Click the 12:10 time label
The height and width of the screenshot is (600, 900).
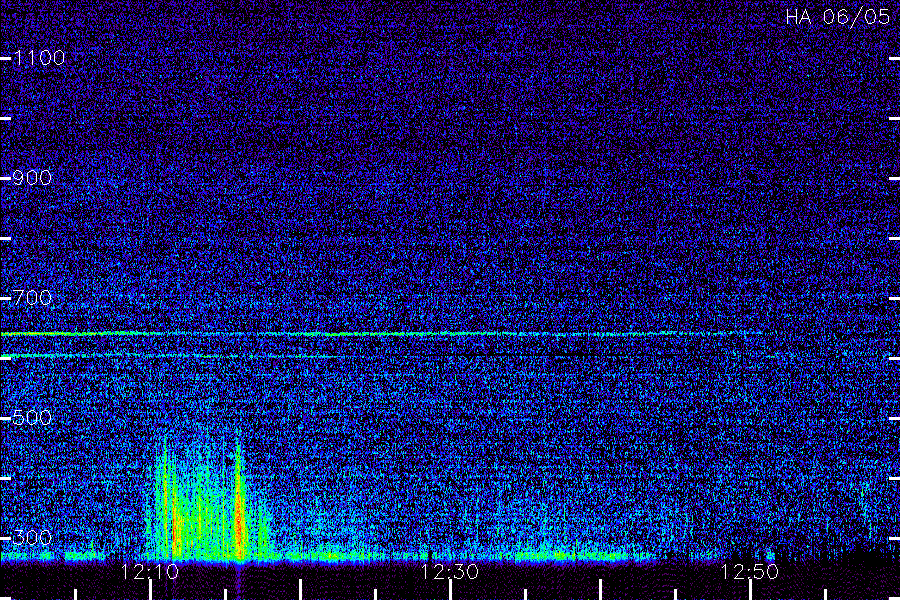[x=150, y=572]
